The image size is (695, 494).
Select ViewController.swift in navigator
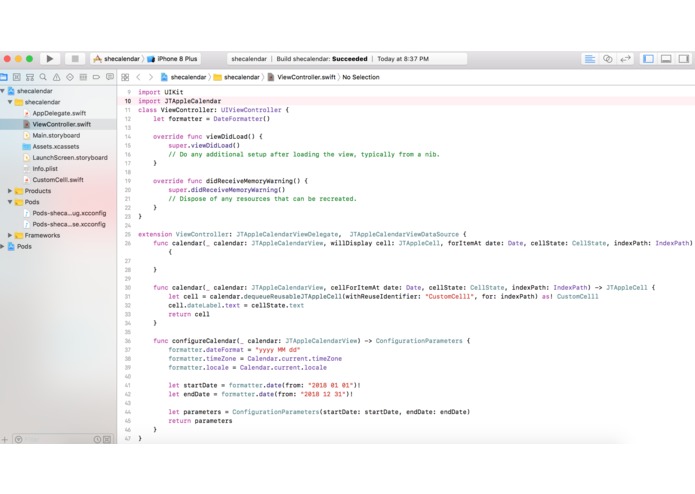[x=58, y=124]
